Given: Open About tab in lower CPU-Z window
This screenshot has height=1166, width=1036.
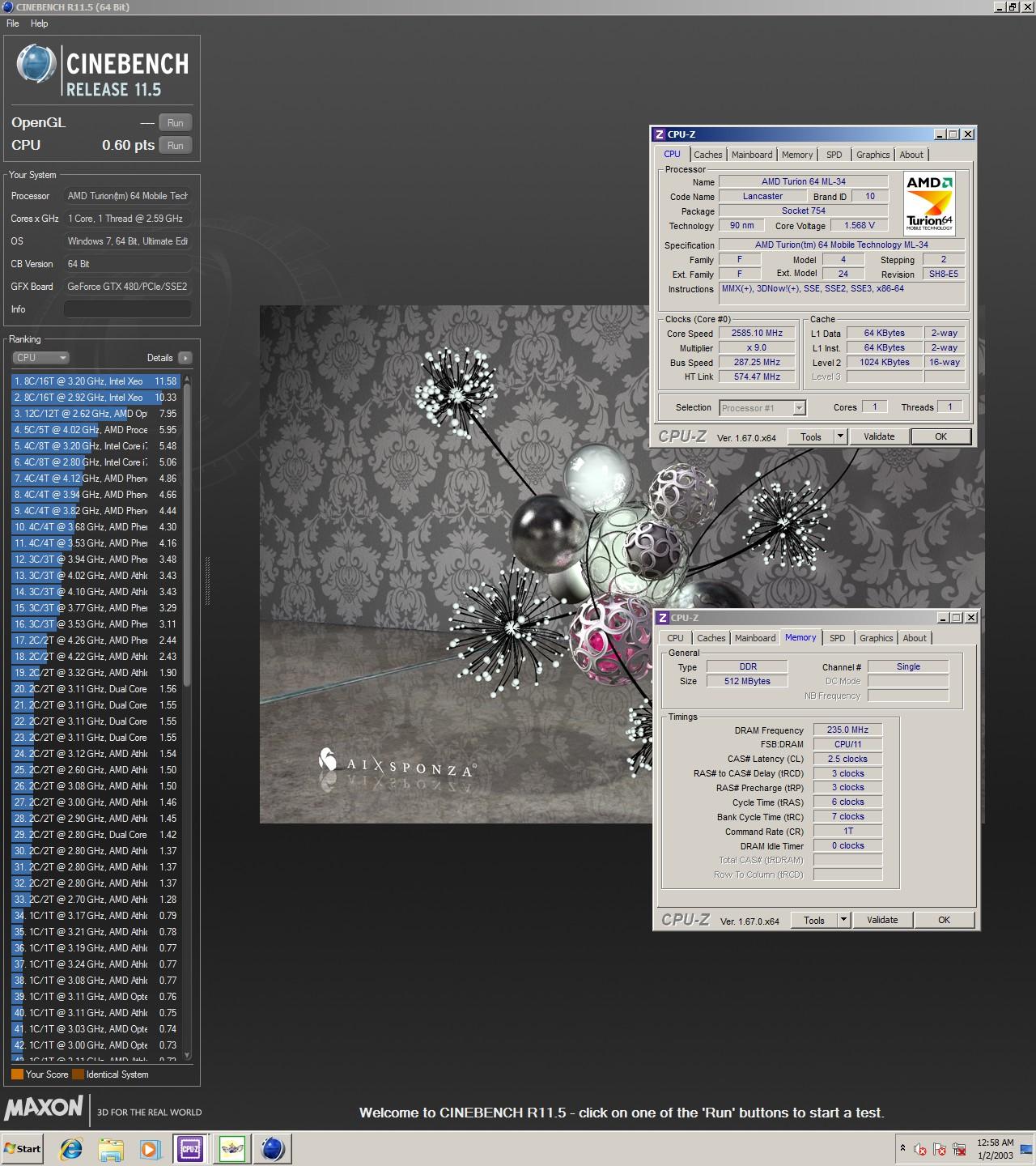Looking at the screenshot, I should click(915, 638).
